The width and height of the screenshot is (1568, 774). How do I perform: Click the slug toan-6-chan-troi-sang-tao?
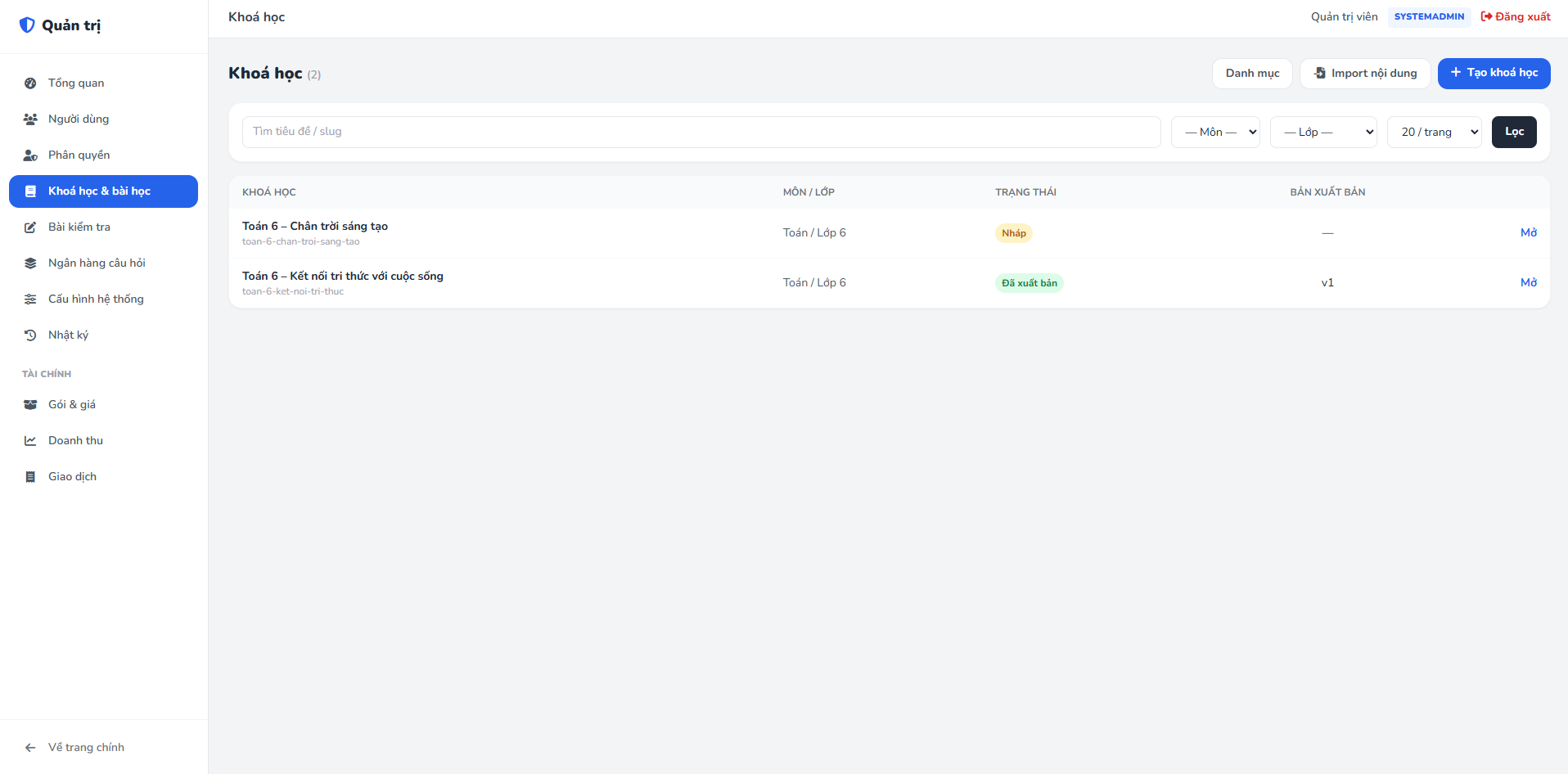pos(301,242)
